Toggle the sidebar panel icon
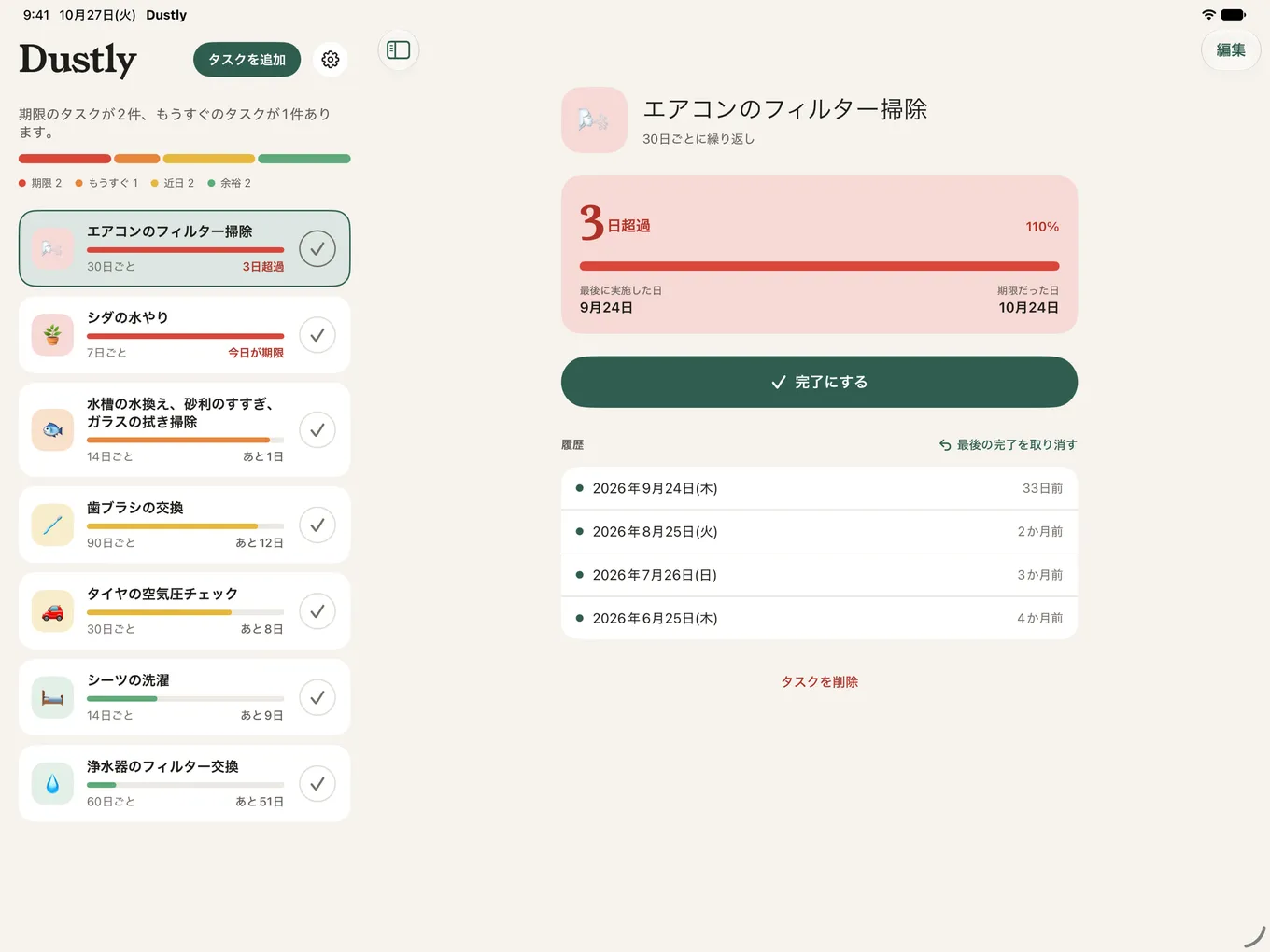The image size is (1270, 952). (399, 50)
